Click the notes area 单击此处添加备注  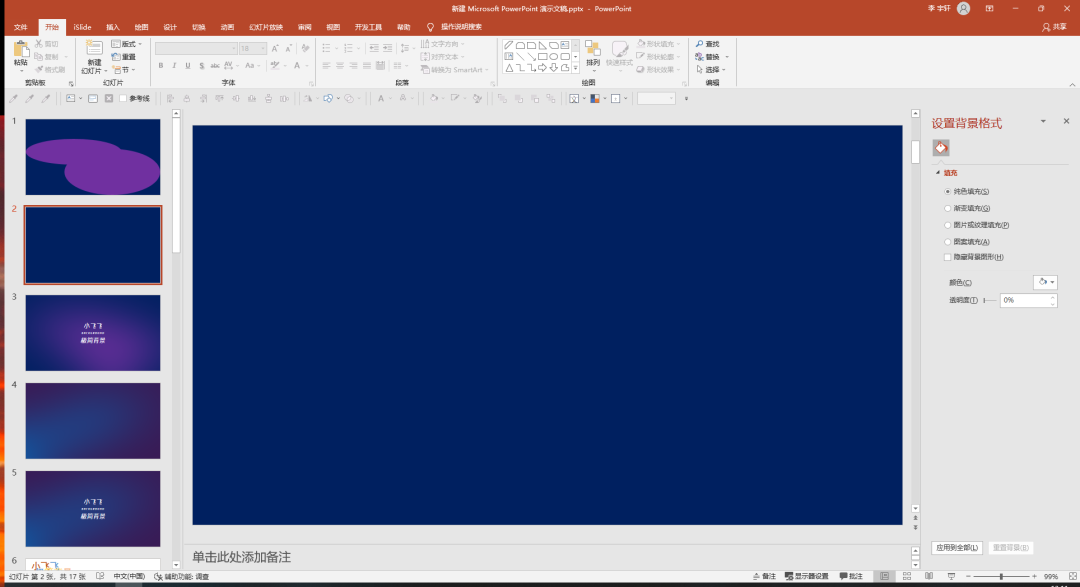pos(241,557)
